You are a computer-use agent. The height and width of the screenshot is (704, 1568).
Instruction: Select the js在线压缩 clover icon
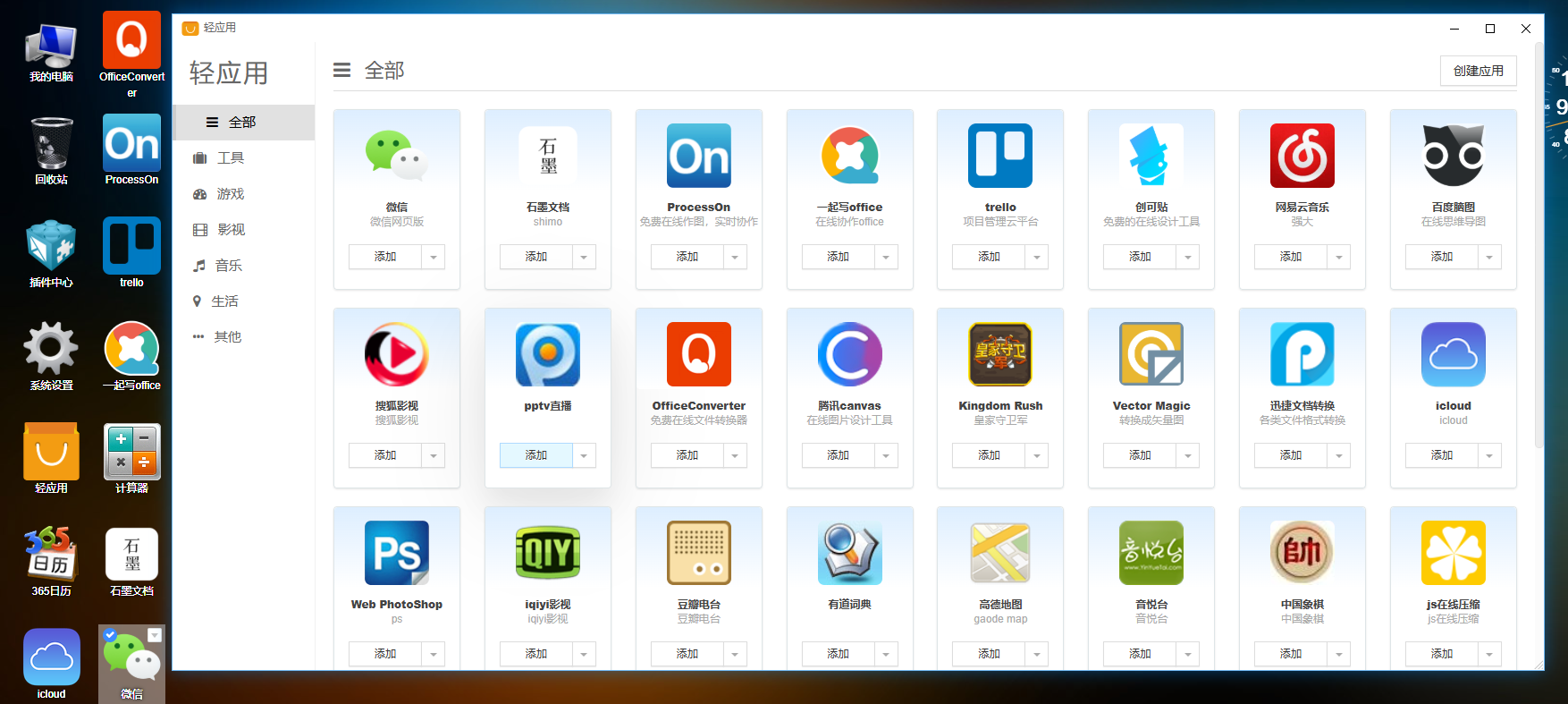coord(1454,553)
